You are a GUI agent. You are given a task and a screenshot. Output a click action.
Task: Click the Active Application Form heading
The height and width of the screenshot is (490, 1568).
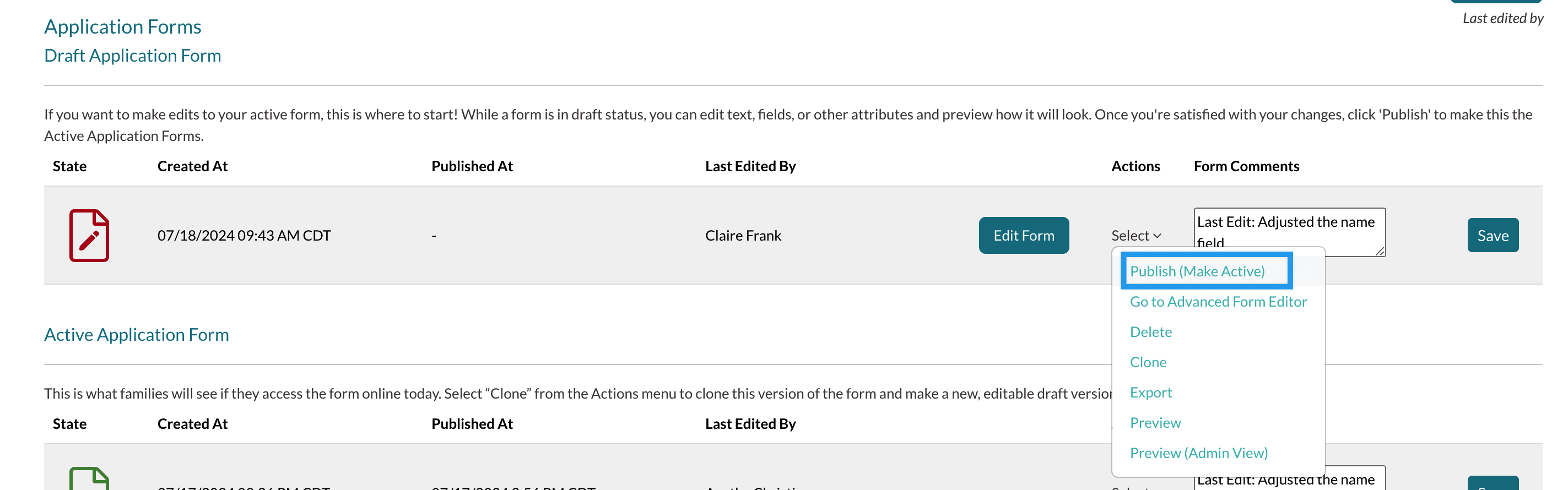(136, 335)
